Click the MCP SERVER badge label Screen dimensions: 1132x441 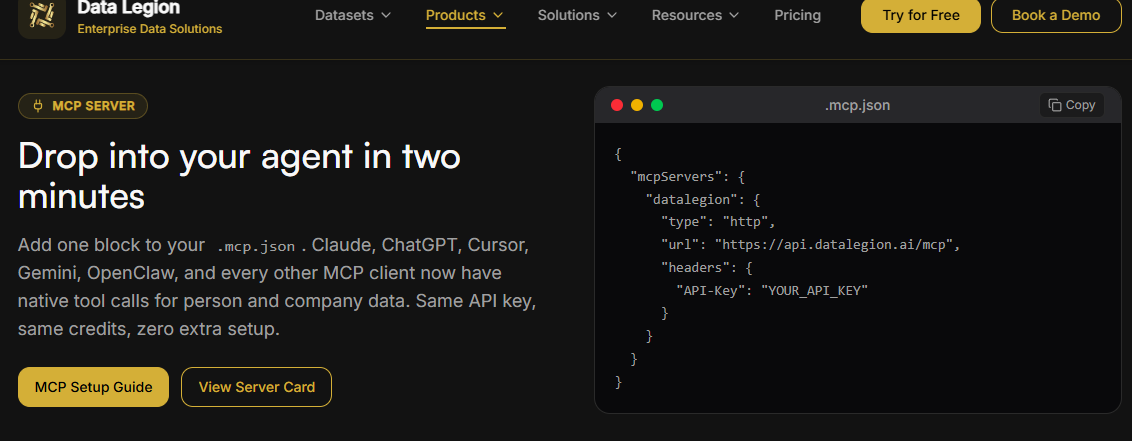click(x=94, y=106)
